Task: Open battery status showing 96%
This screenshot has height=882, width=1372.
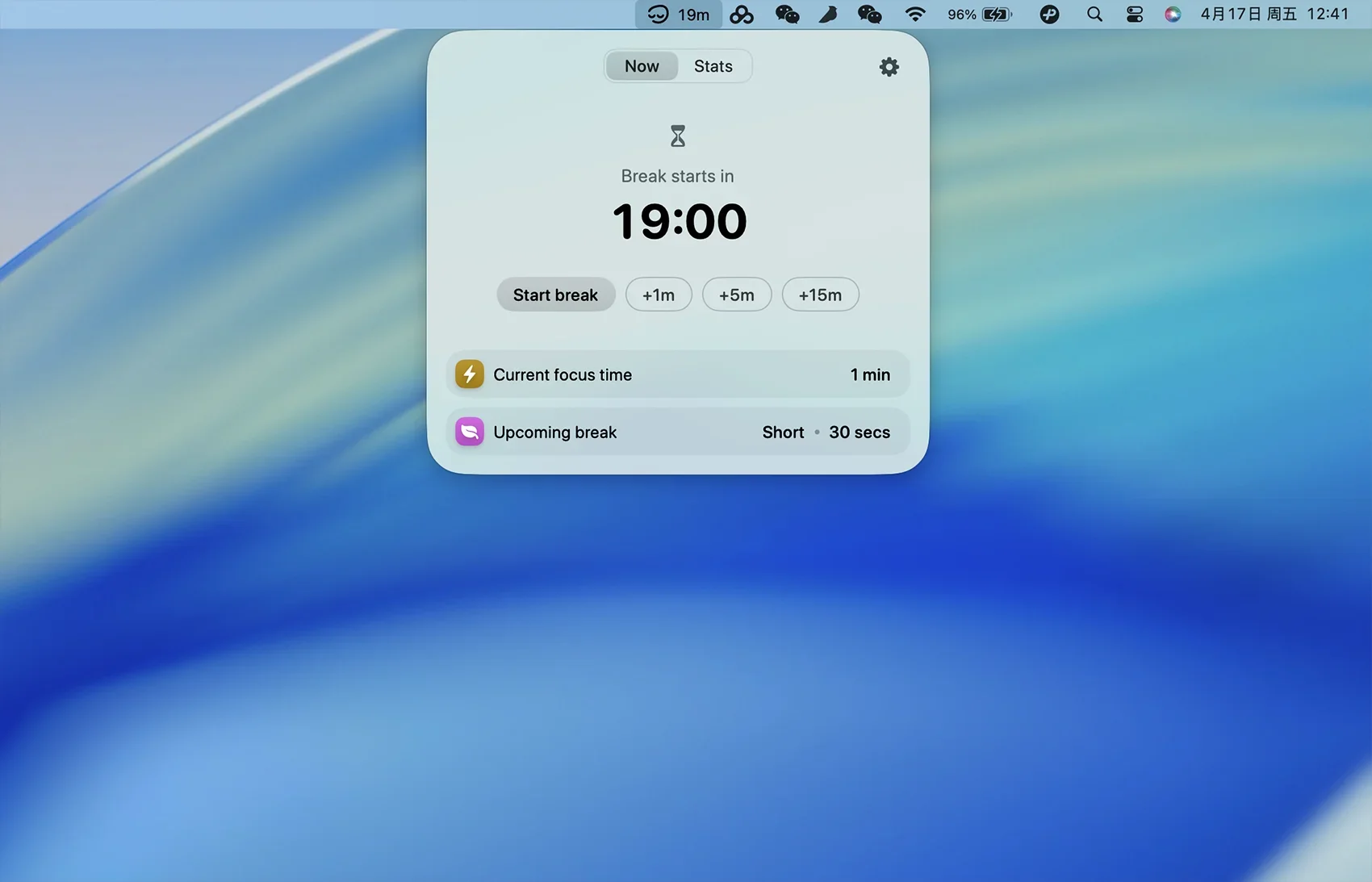Action: tap(979, 15)
